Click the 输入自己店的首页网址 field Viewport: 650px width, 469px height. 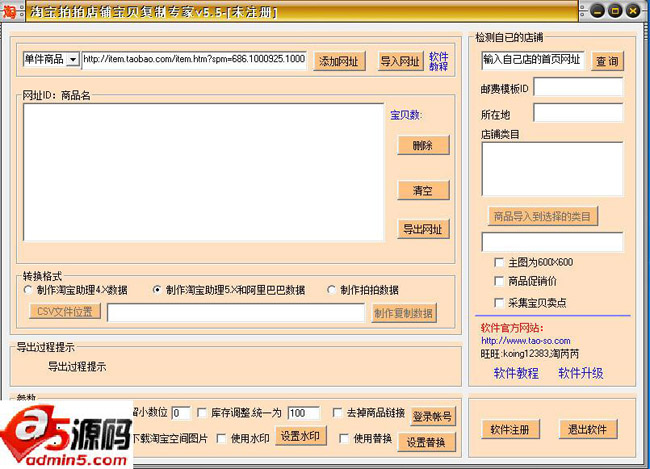click(x=533, y=60)
